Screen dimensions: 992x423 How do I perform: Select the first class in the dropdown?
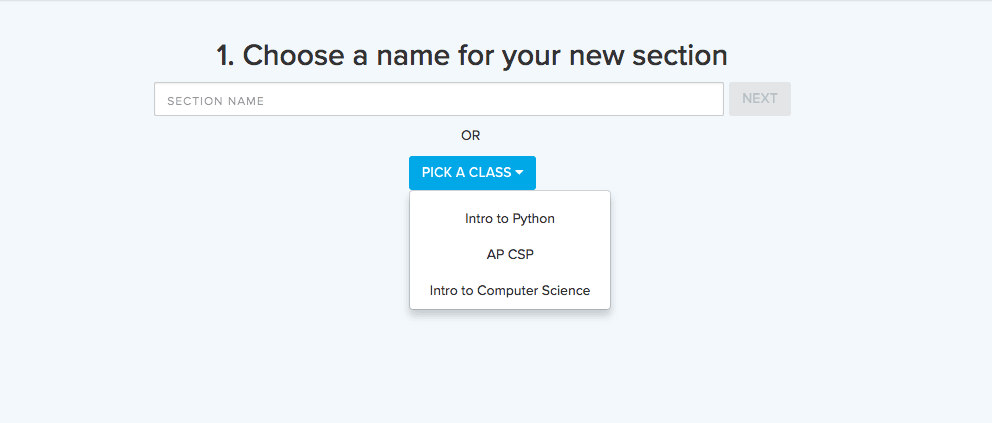click(509, 218)
